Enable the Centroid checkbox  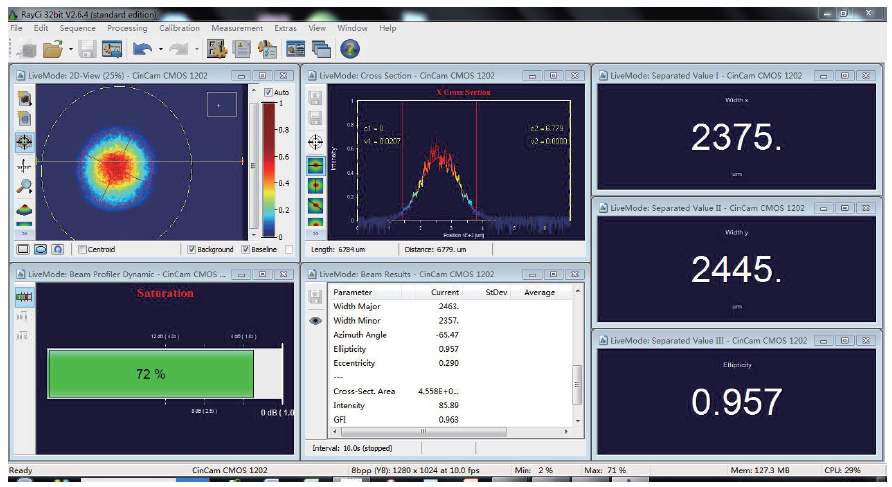click(x=83, y=249)
